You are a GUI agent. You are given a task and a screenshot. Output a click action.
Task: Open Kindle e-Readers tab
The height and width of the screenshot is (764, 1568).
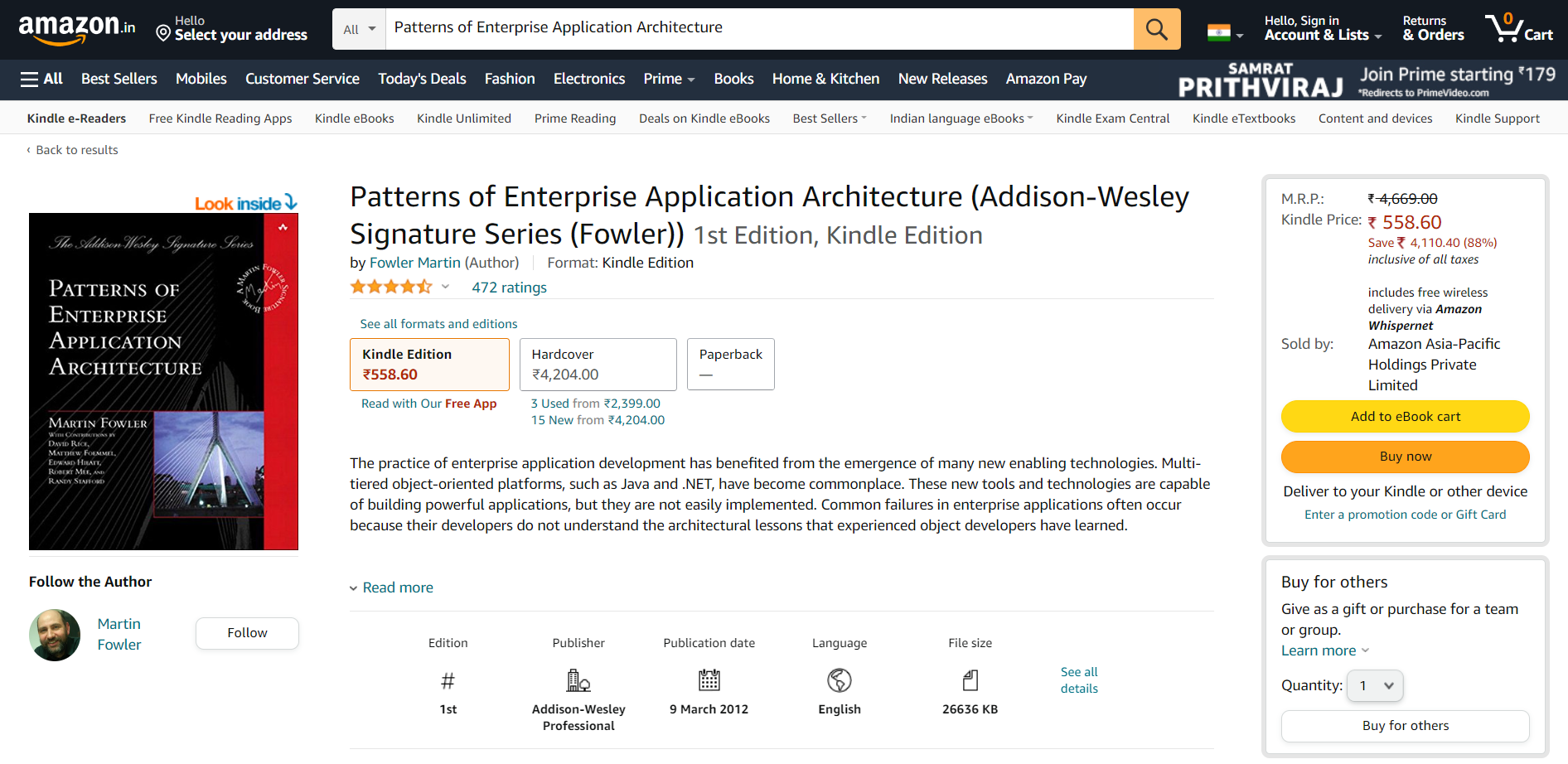coord(76,118)
